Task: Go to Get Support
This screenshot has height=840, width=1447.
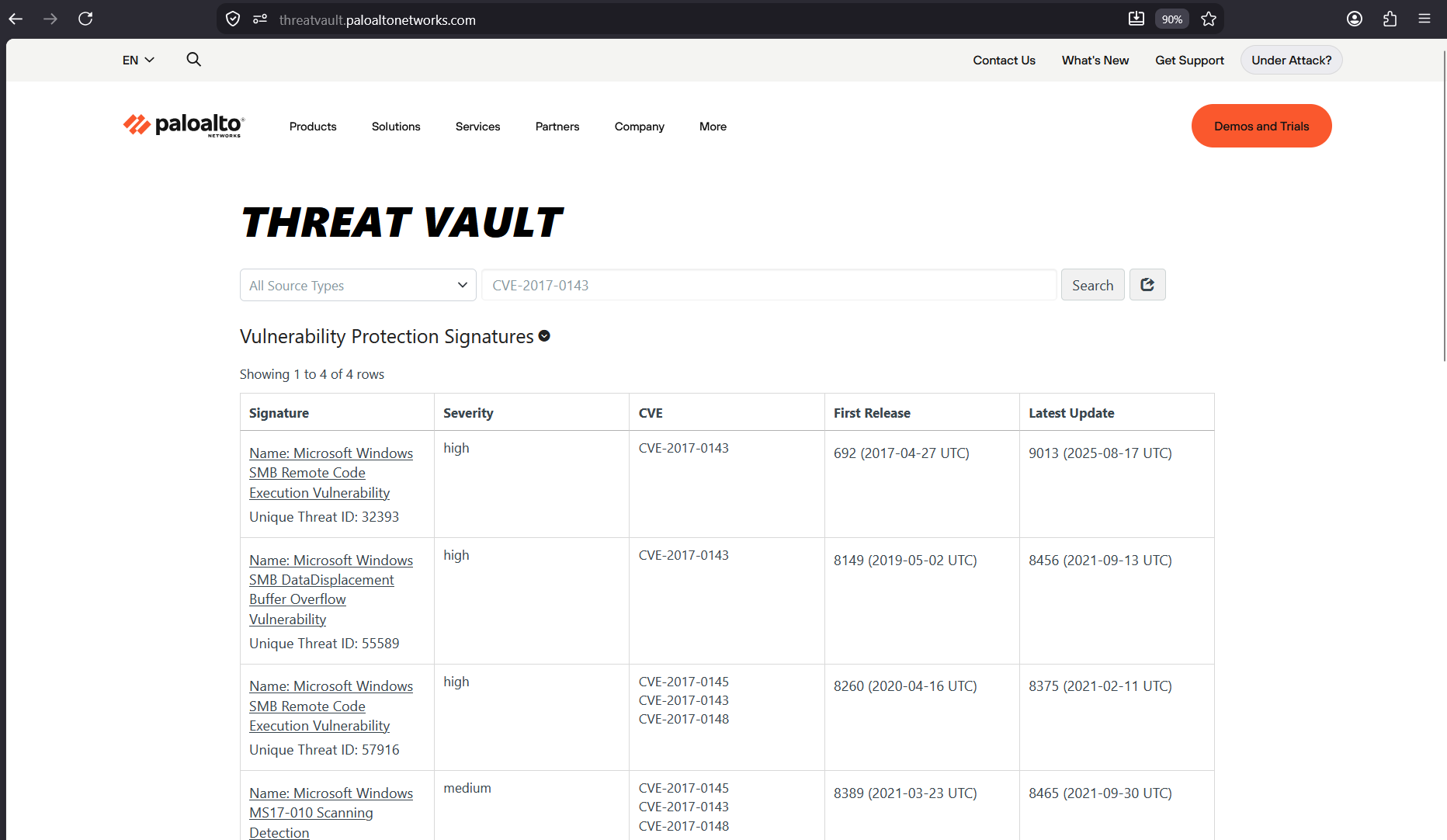Action: tap(1189, 61)
